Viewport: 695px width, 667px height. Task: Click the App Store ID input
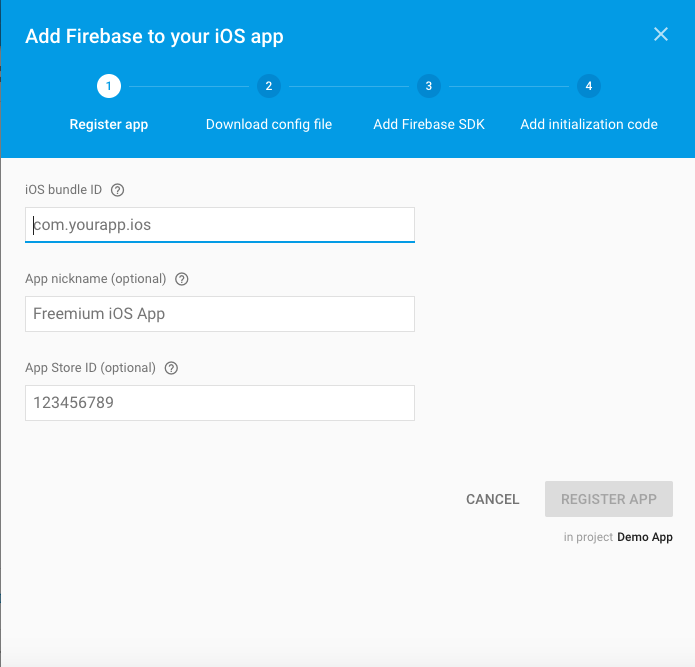220,403
